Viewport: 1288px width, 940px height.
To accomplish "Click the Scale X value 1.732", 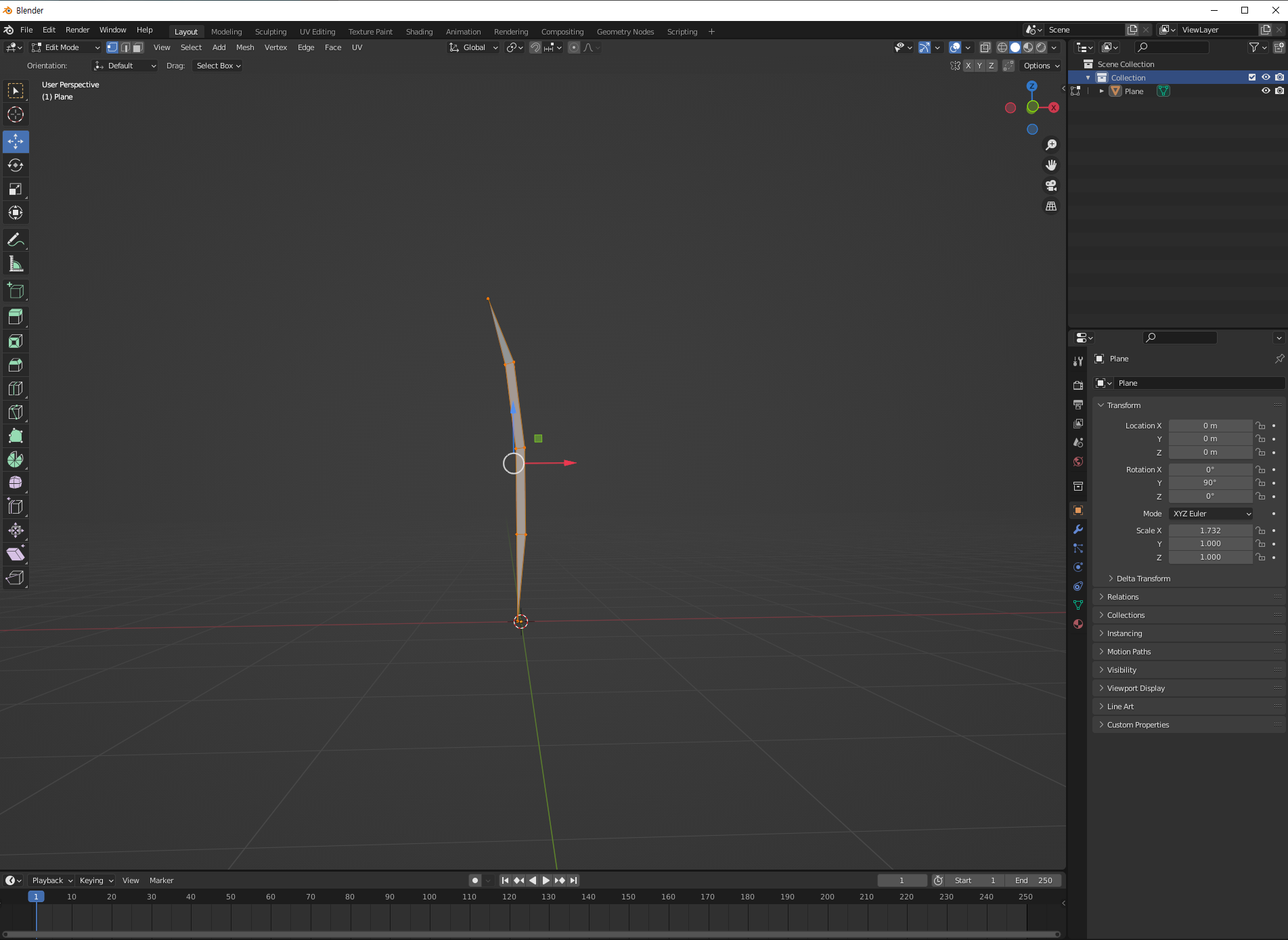I will [1210, 531].
